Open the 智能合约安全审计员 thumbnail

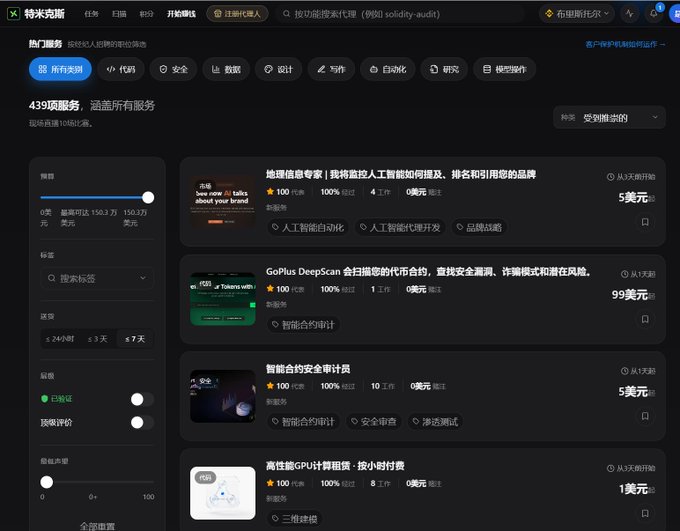(x=223, y=396)
